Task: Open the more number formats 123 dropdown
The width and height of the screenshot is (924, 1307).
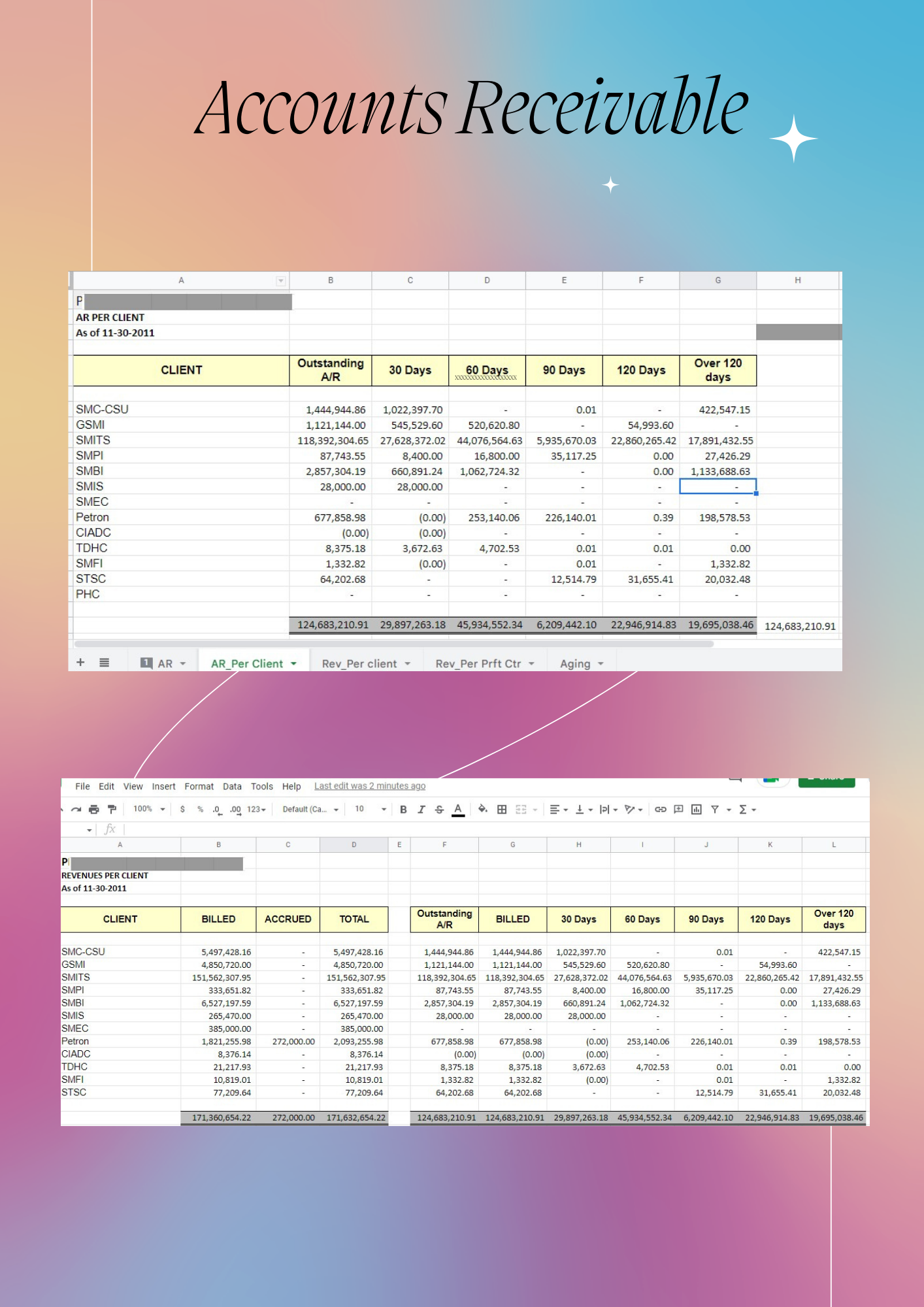Action: click(256, 809)
